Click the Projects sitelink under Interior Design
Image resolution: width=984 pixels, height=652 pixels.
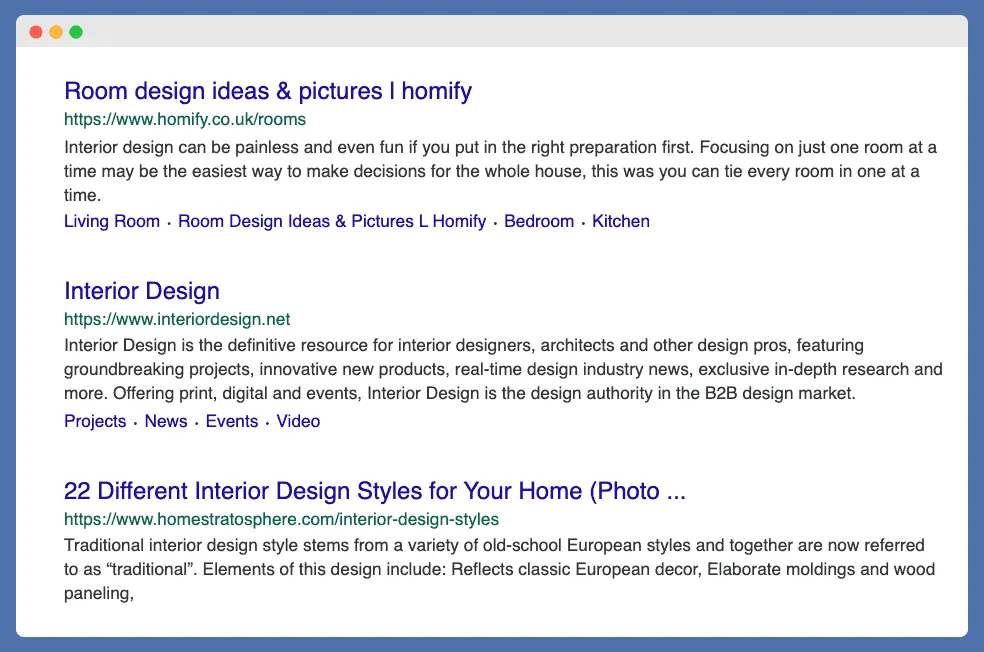click(x=95, y=421)
